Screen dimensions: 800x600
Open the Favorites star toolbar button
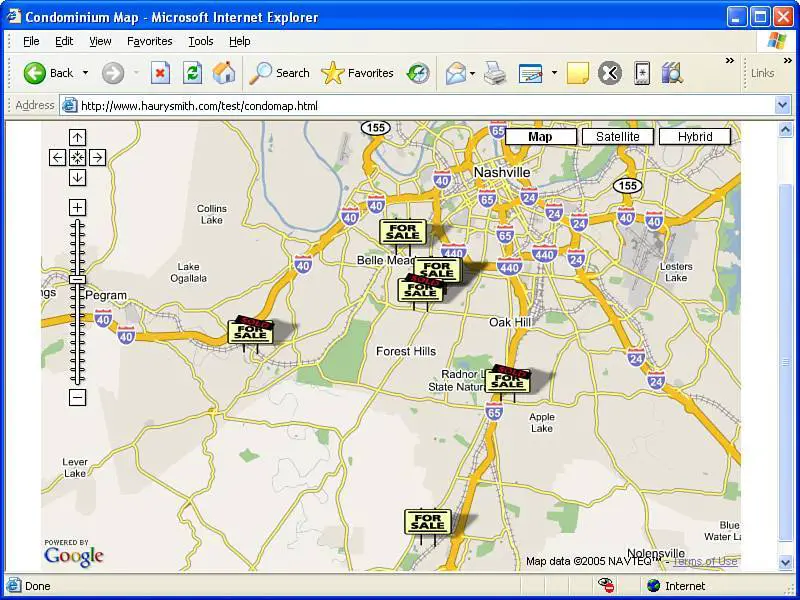click(357, 73)
